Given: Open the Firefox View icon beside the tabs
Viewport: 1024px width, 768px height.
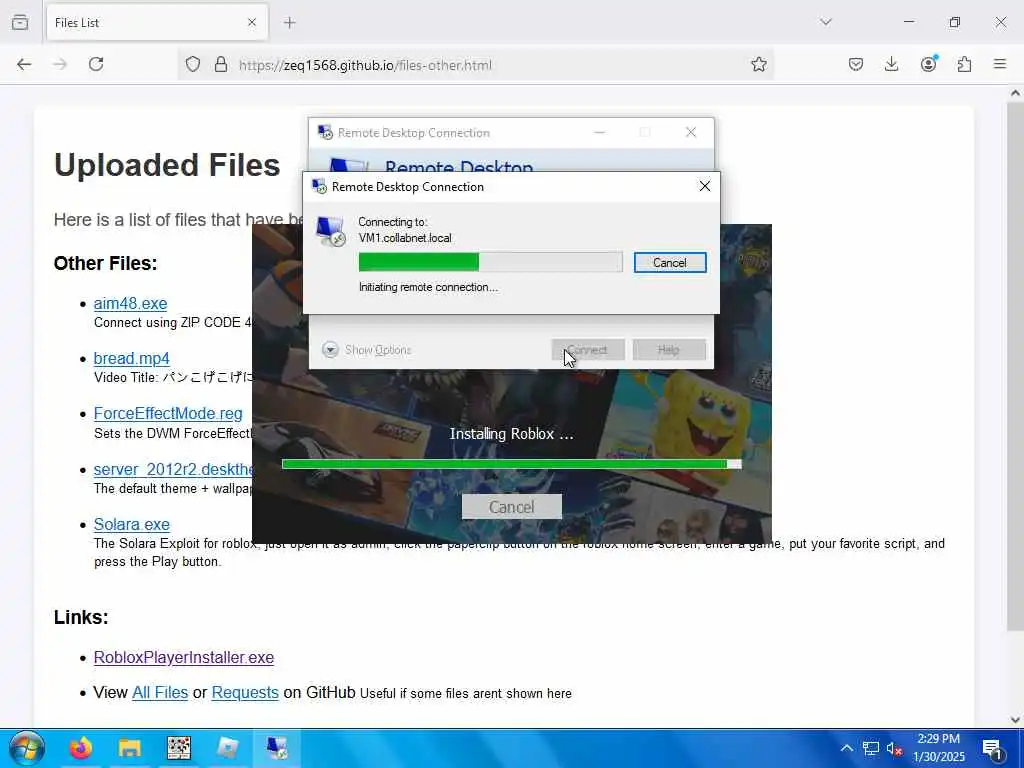Looking at the screenshot, I should (x=20, y=22).
